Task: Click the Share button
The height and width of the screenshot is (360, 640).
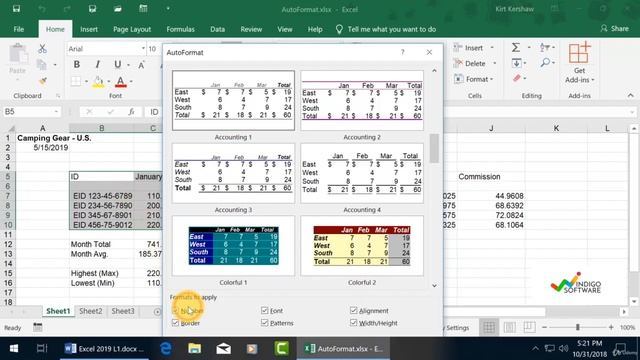Action: tap(614, 29)
